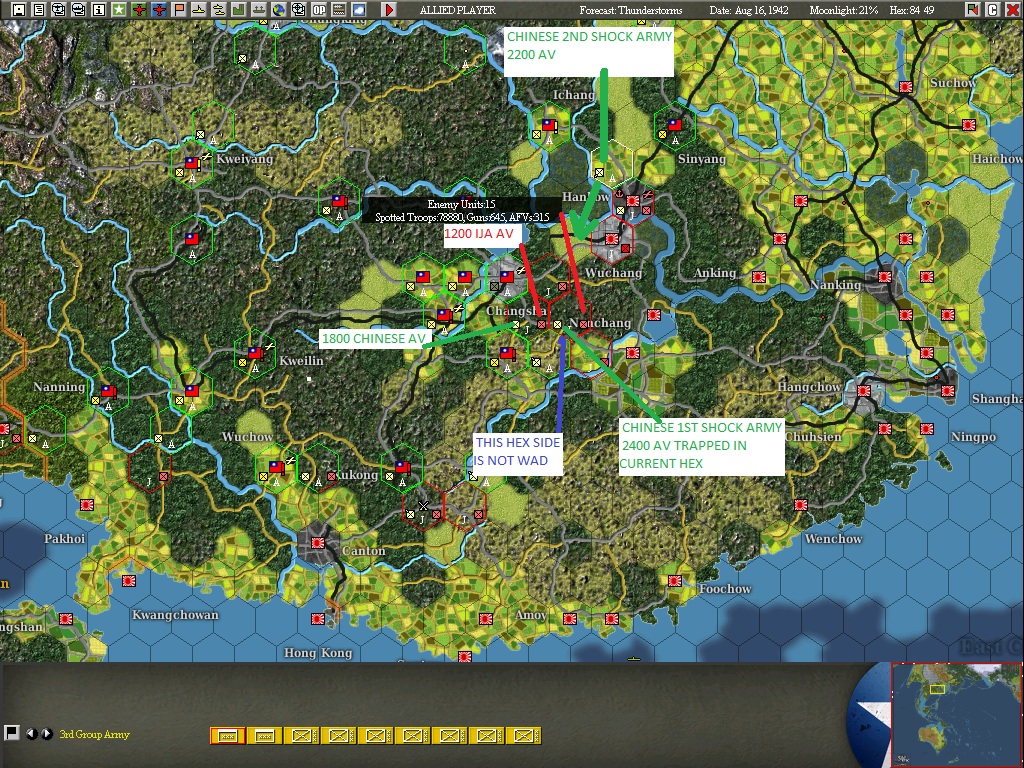This screenshot has height=768, width=1024.
Task: Click the Wuchow city label
Action: tap(248, 436)
